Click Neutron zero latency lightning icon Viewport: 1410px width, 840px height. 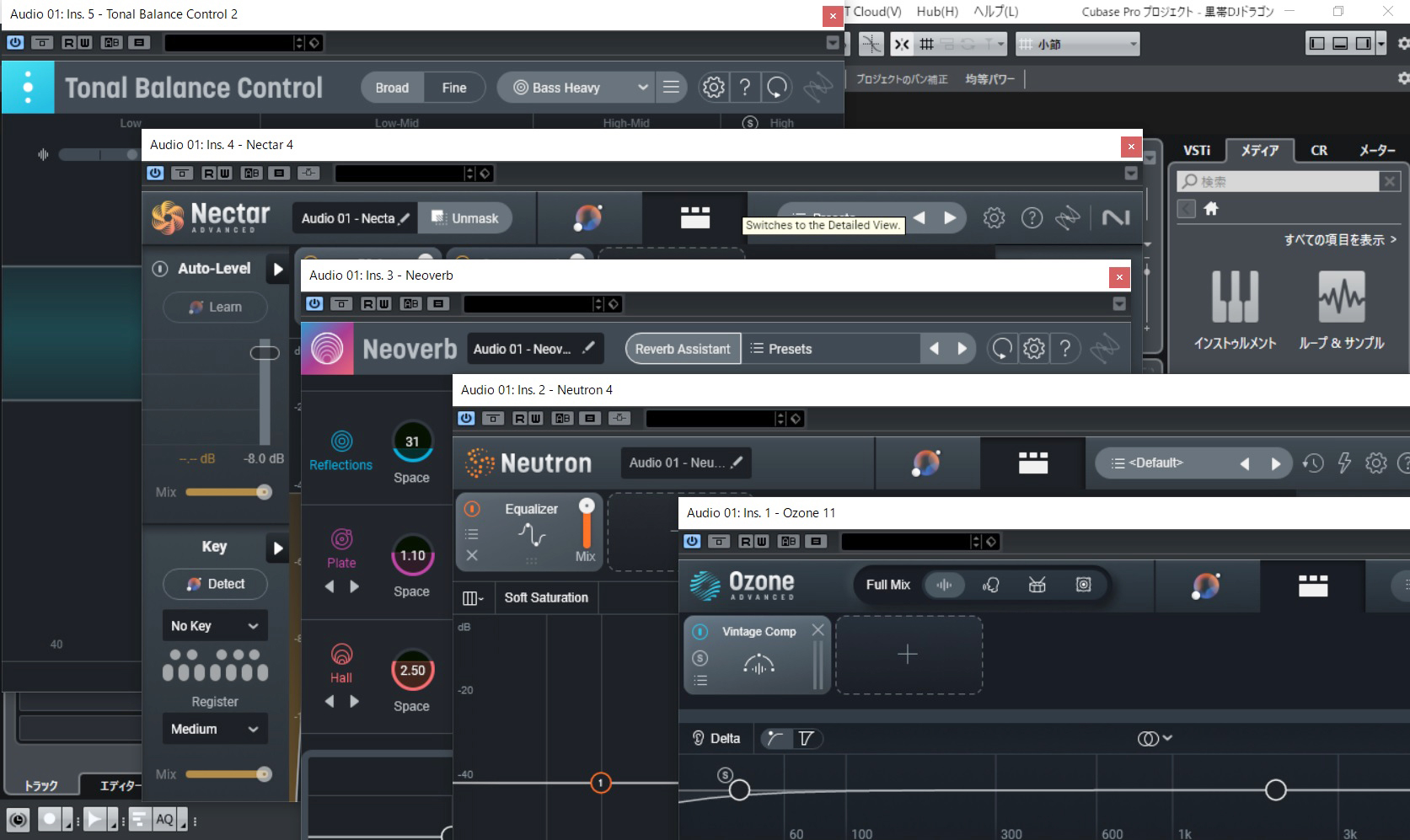point(1344,463)
